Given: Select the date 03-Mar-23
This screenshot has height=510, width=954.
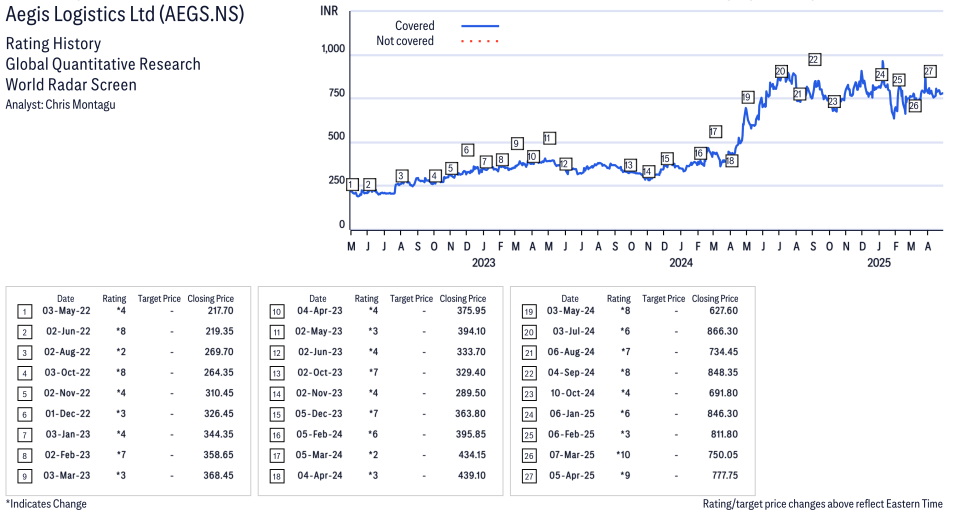Looking at the screenshot, I should click(66, 475).
